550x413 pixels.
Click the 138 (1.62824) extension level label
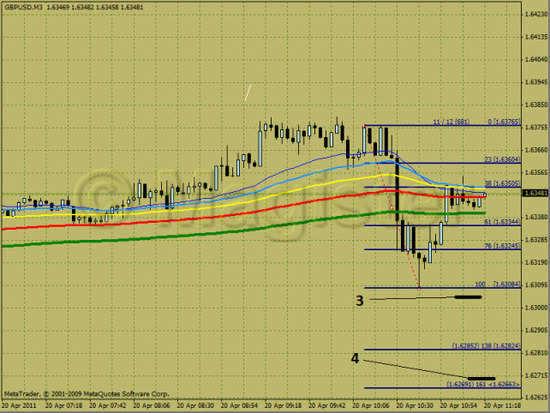pos(486,346)
